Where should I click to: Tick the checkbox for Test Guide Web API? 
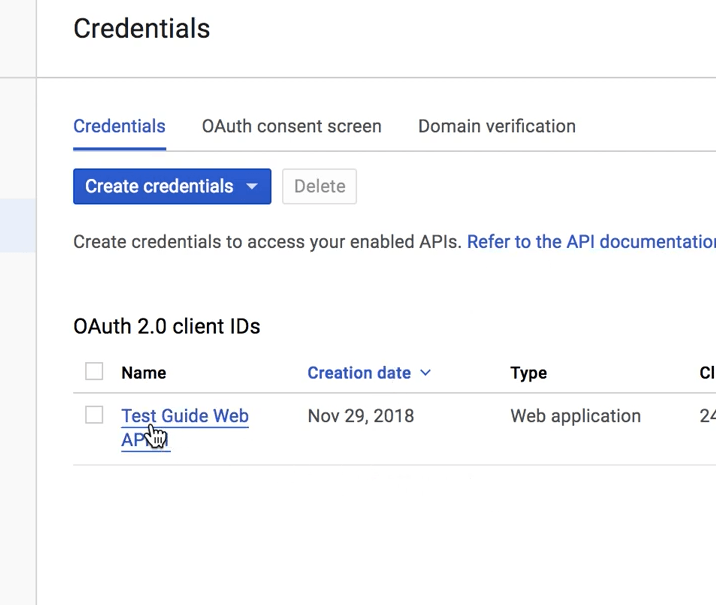94,415
